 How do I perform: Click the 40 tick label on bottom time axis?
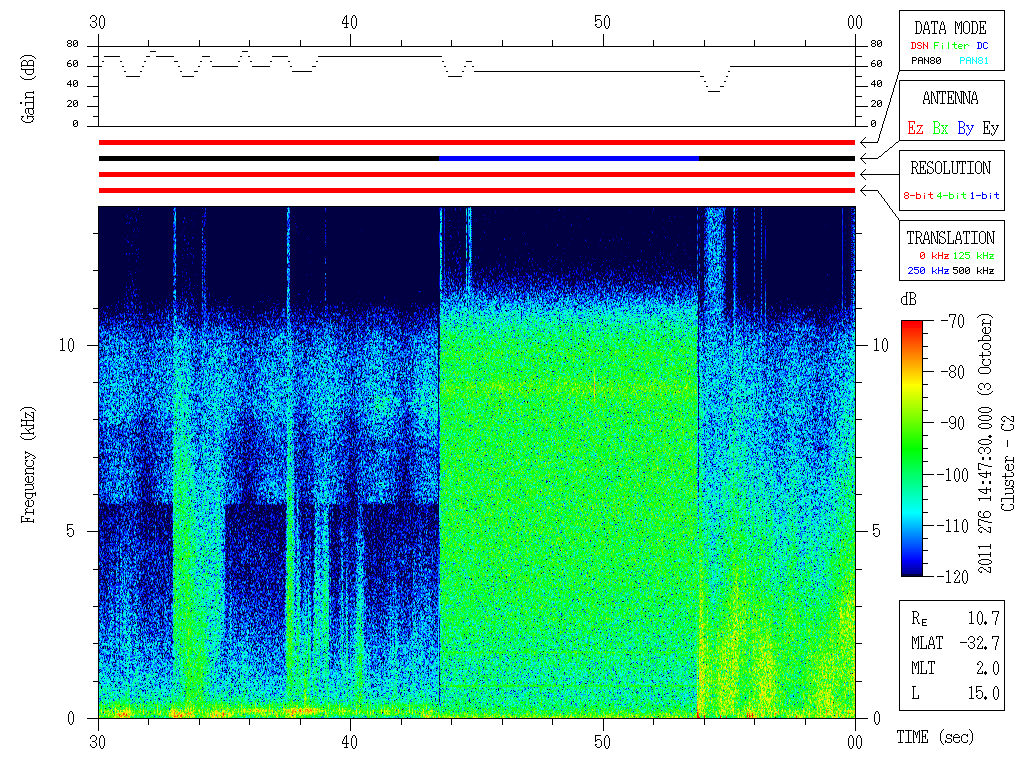coord(350,742)
